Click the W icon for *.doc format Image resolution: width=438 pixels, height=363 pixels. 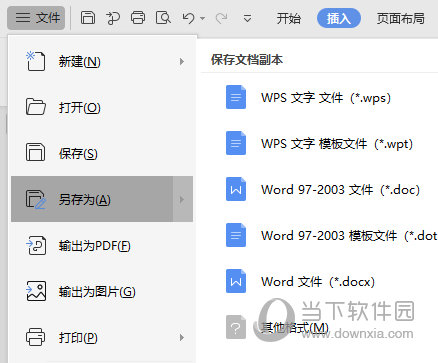click(x=236, y=189)
